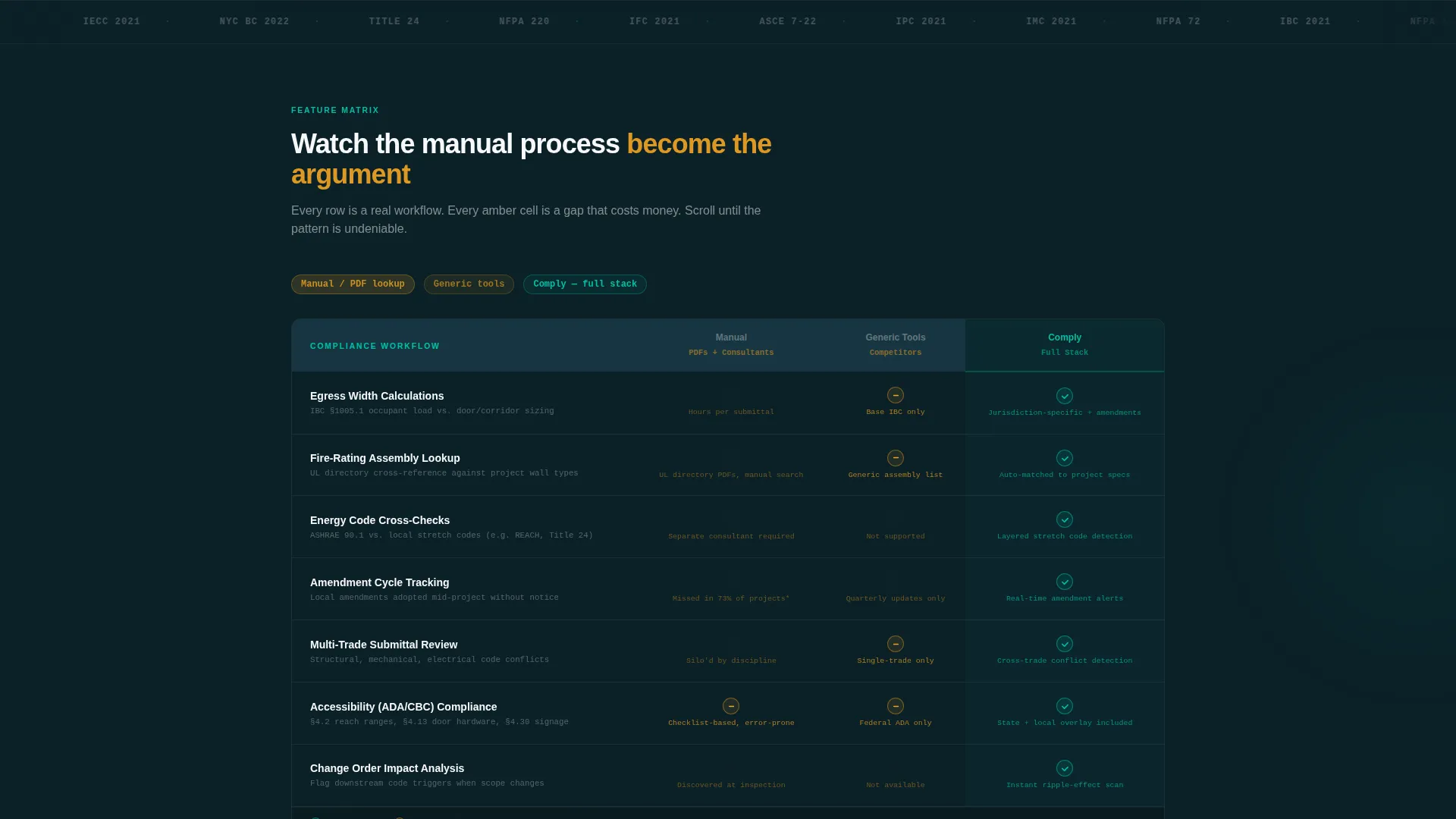Click the COMPLIANCE WORKFLOW header label
This screenshot has height=819, width=1456.
[x=375, y=346]
